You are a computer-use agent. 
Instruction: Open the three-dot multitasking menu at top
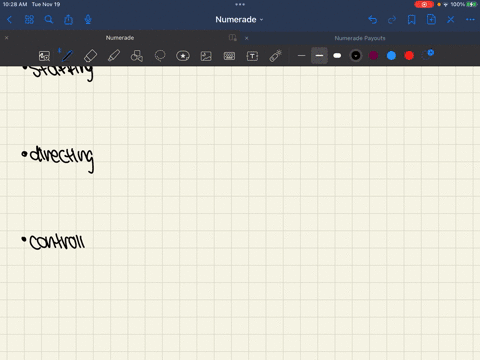(240, 4)
